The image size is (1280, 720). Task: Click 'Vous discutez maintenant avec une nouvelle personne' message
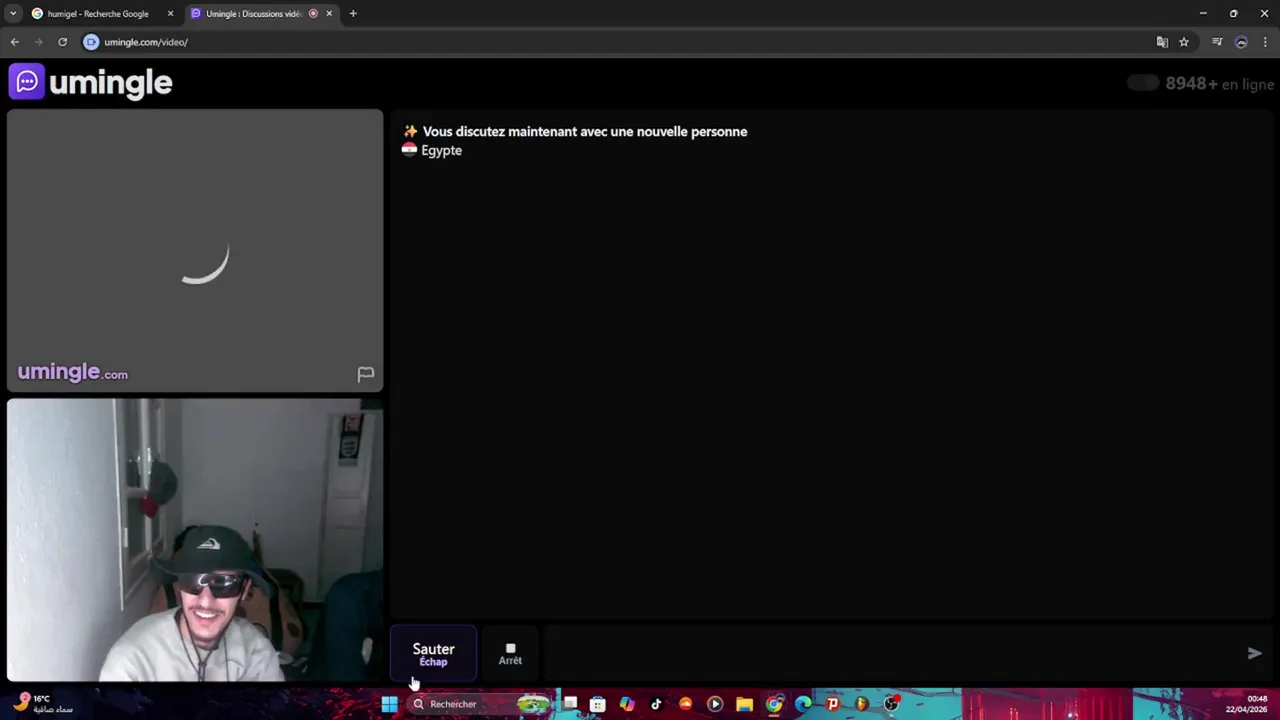[585, 131]
